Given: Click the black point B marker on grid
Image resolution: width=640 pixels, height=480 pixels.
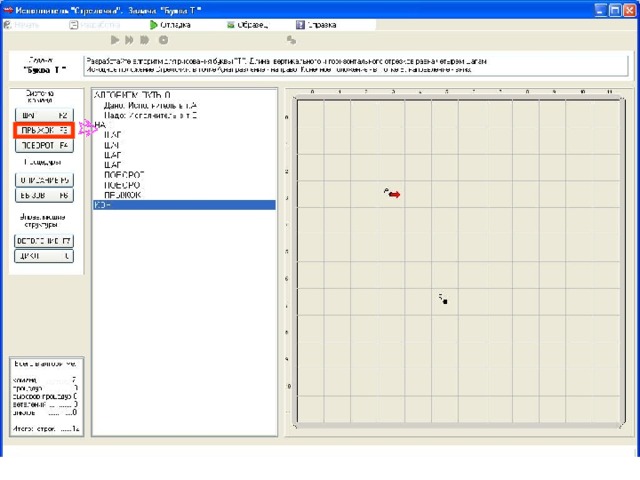Looking at the screenshot, I should tap(445, 302).
